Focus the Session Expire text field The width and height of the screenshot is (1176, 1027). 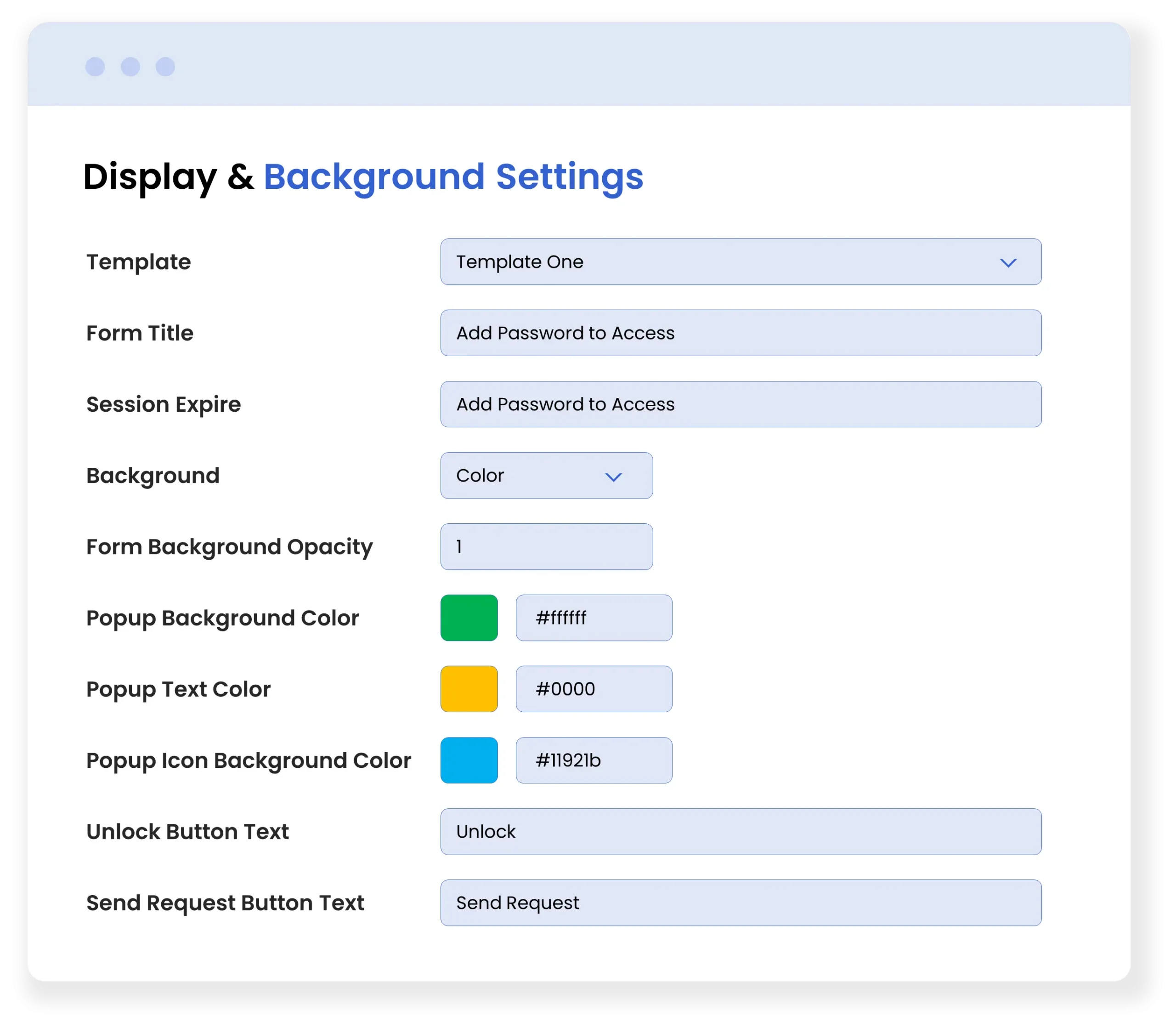(x=740, y=404)
